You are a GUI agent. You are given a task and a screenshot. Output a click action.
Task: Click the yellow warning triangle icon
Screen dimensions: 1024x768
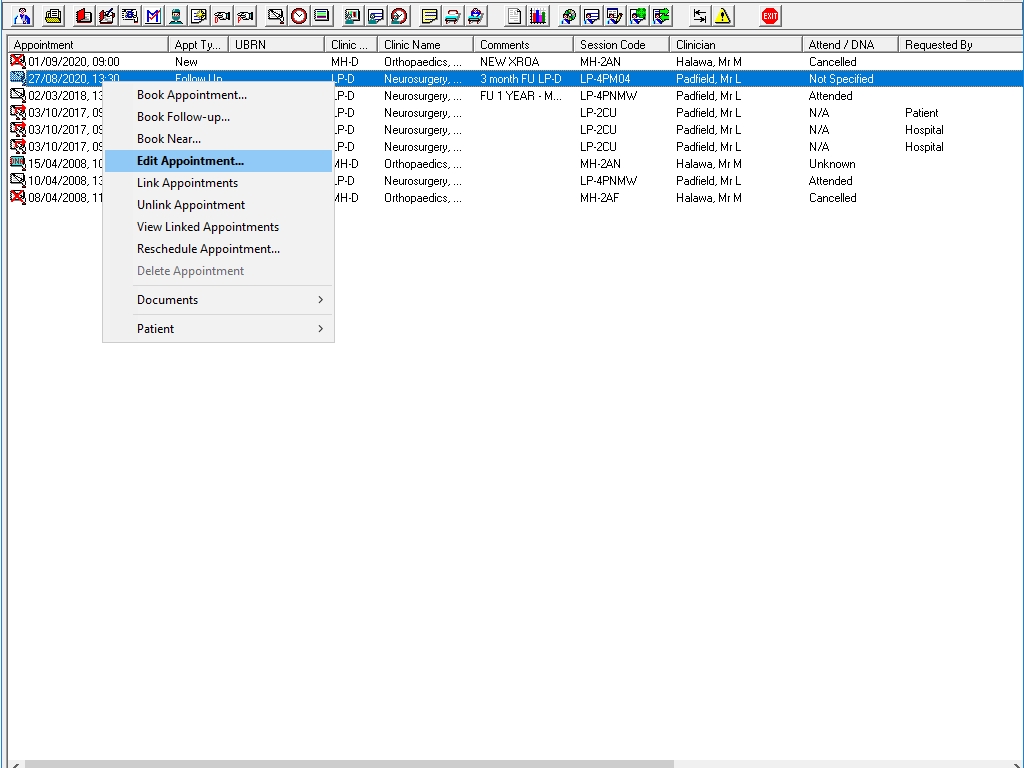coord(723,16)
